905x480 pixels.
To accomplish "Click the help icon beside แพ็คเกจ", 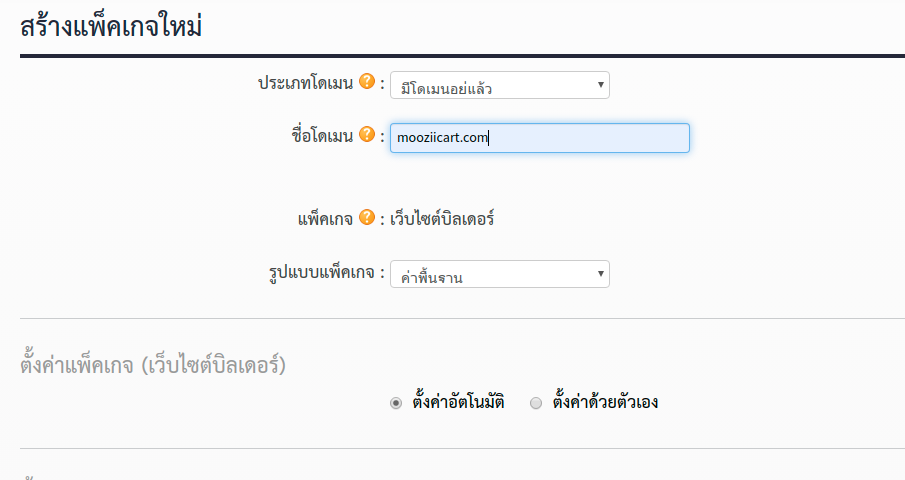I will 367,218.
